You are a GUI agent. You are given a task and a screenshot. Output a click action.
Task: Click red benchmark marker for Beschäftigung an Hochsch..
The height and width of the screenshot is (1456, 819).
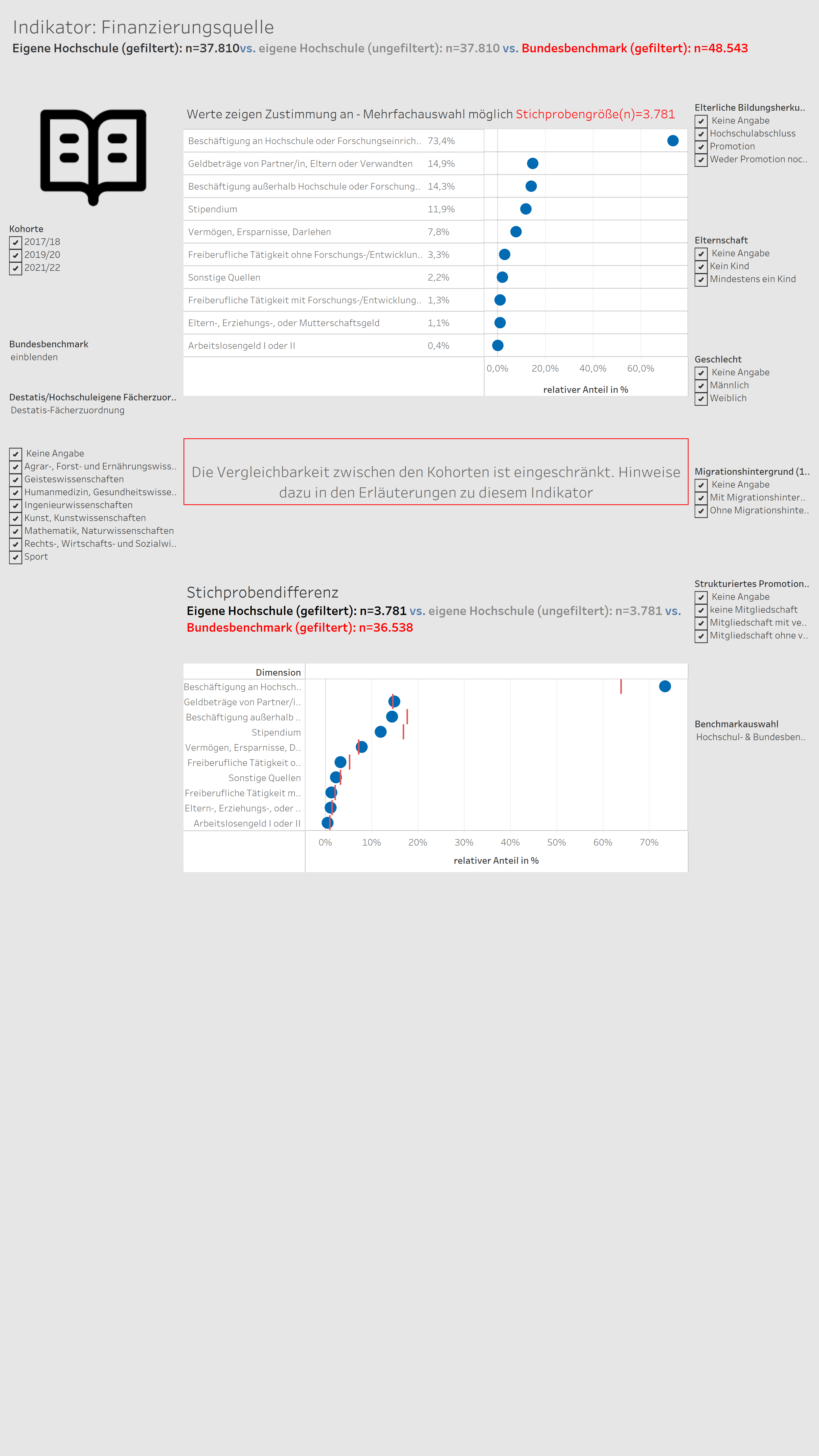pyautogui.click(x=621, y=686)
